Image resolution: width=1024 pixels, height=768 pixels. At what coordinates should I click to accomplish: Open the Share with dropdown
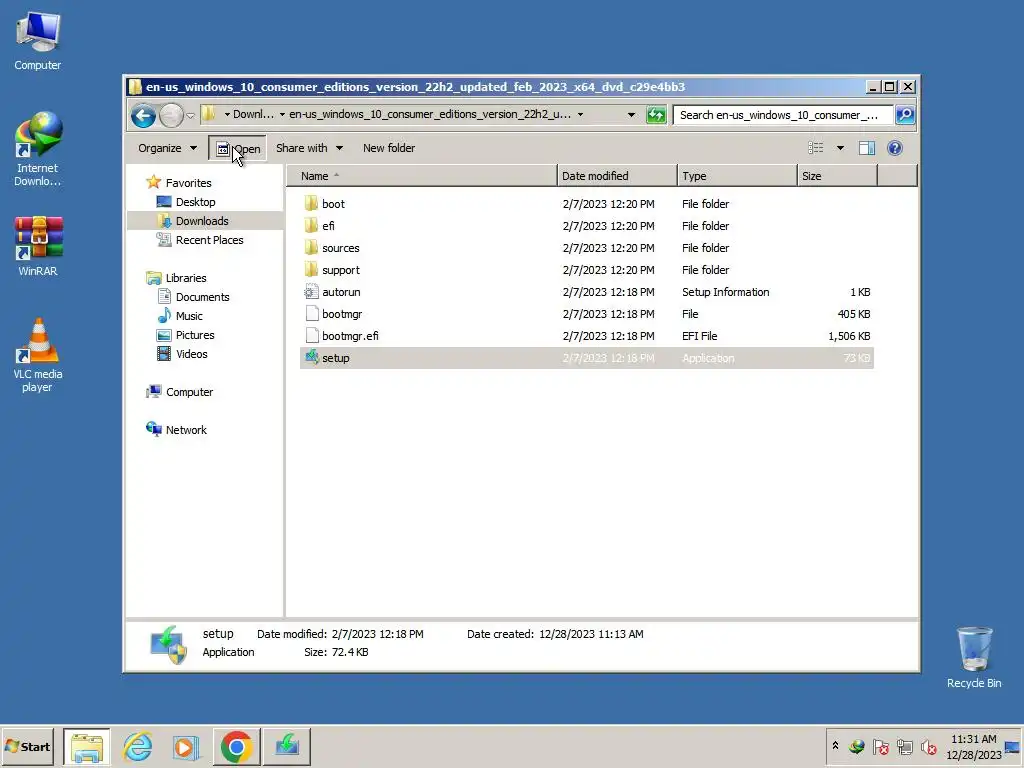click(x=309, y=148)
